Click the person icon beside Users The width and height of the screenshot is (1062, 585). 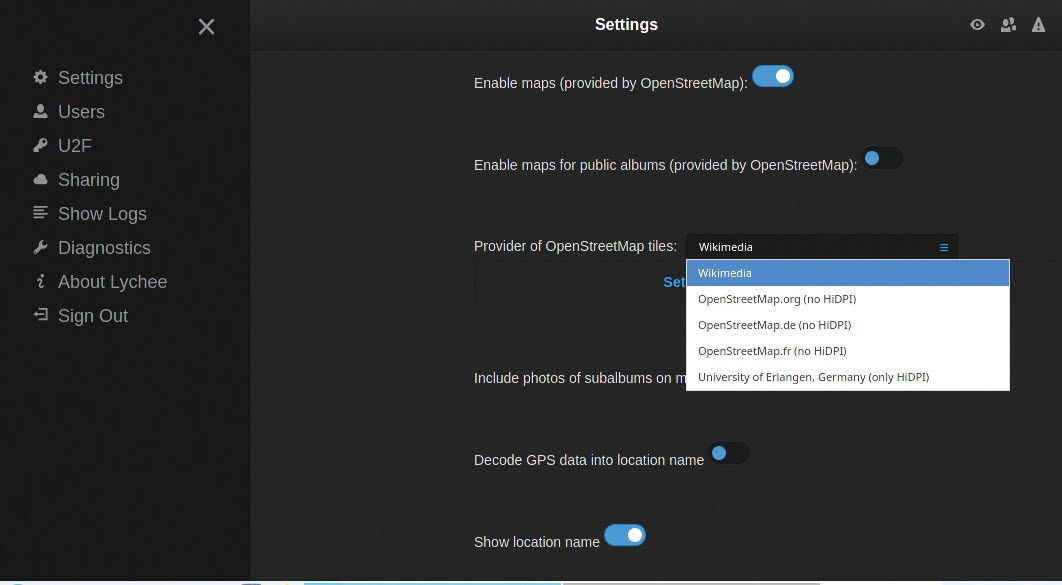41,111
